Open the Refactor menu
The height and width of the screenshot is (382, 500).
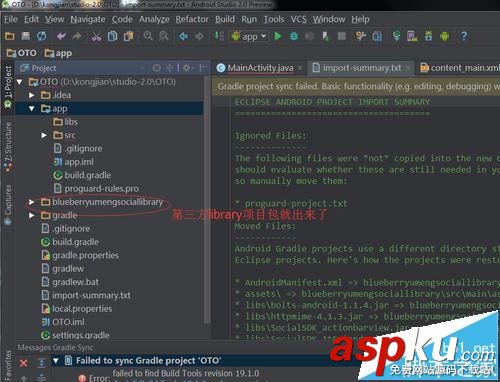pyautogui.click(x=192, y=19)
